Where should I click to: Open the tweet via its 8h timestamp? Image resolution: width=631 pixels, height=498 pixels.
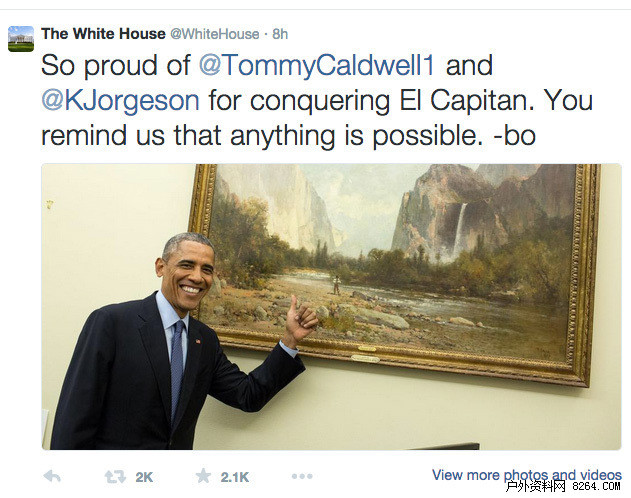280,34
